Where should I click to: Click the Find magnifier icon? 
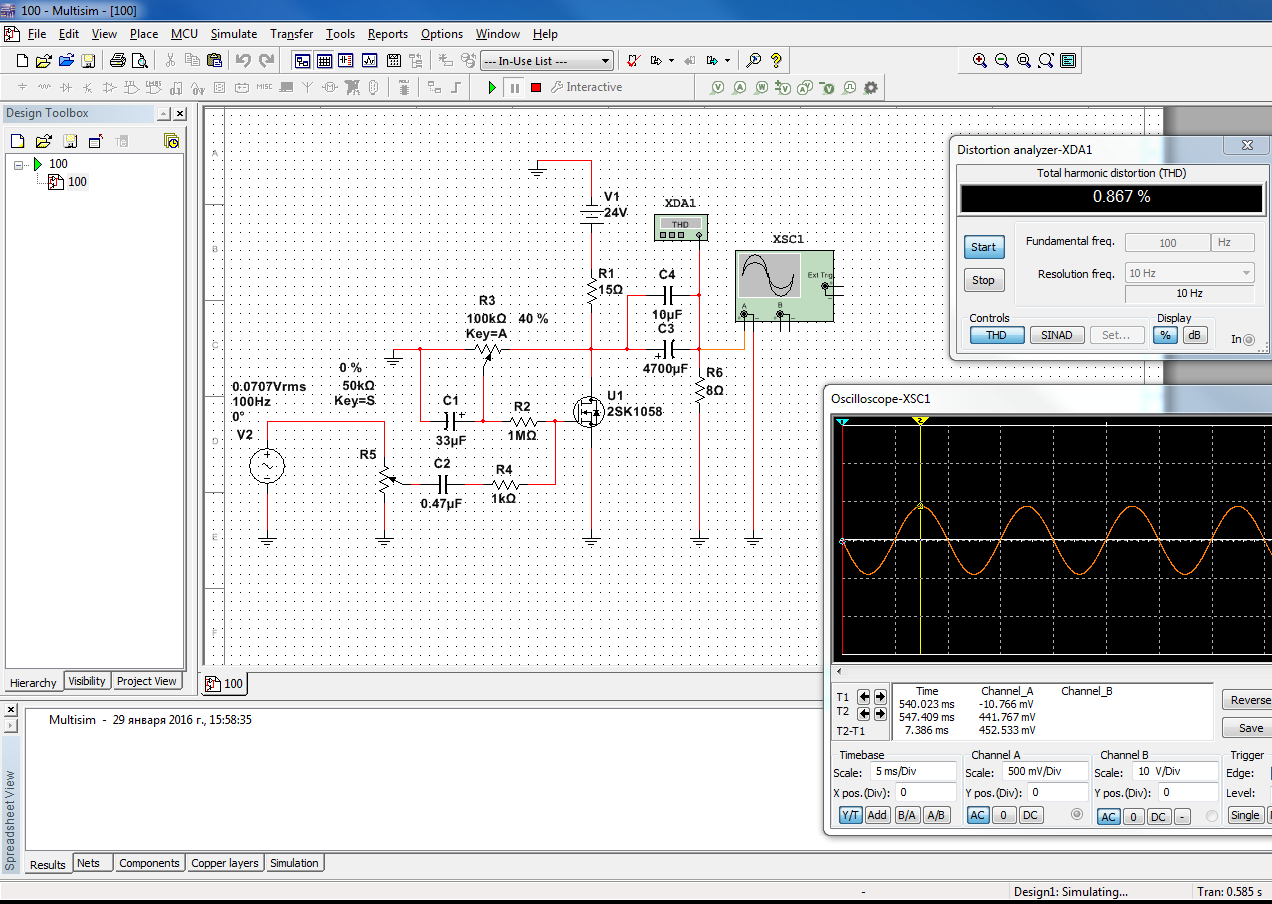[754, 61]
